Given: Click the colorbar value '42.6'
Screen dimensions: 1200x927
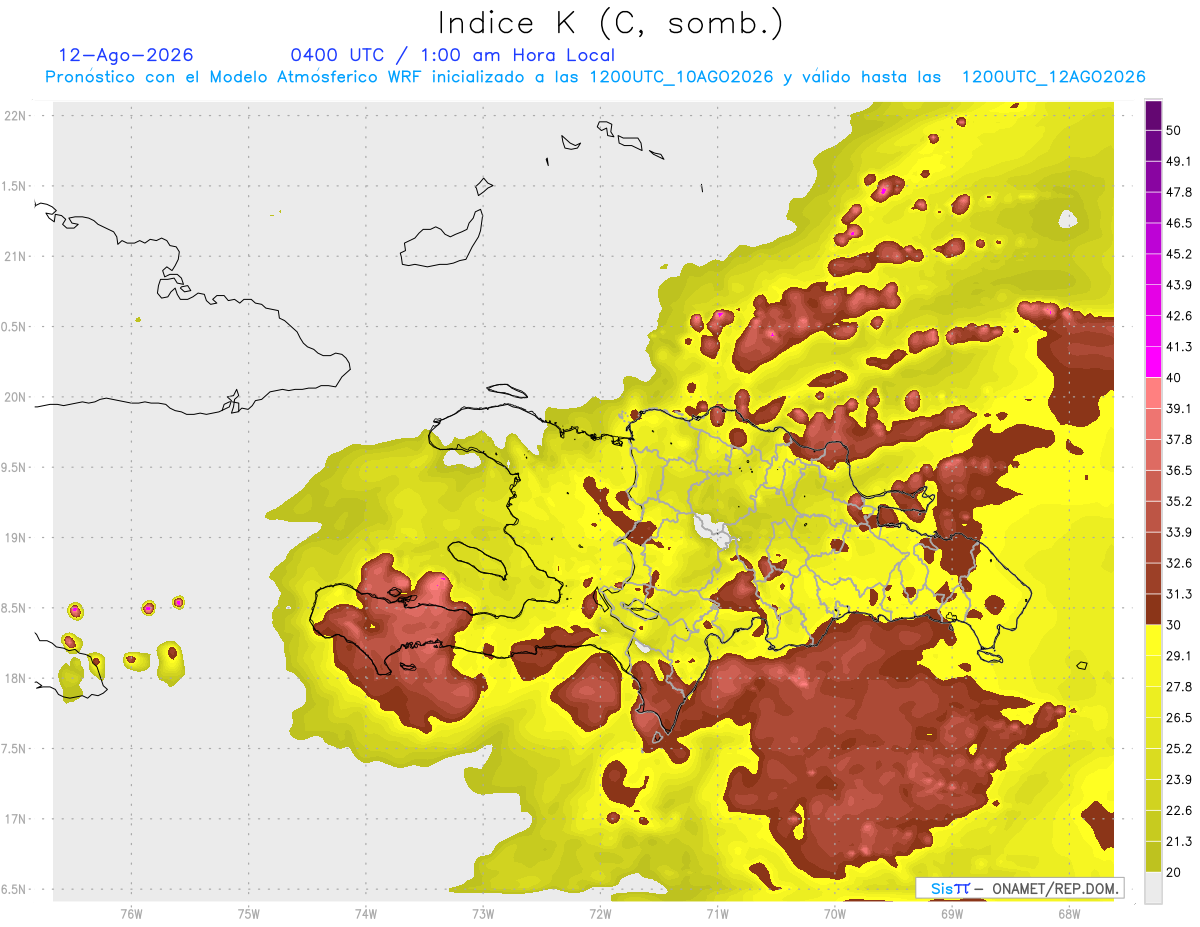Looking at the screenshot, I should (1179, 316).
